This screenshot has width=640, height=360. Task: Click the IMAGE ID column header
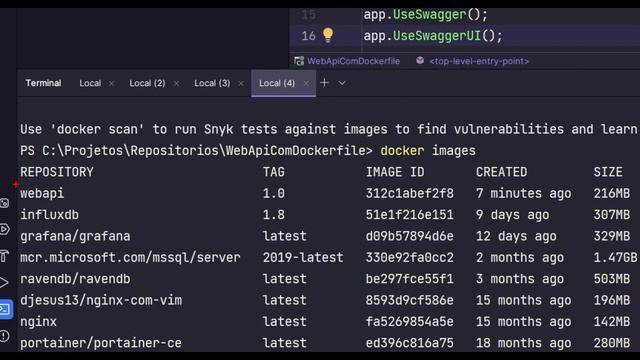(395, 172)
